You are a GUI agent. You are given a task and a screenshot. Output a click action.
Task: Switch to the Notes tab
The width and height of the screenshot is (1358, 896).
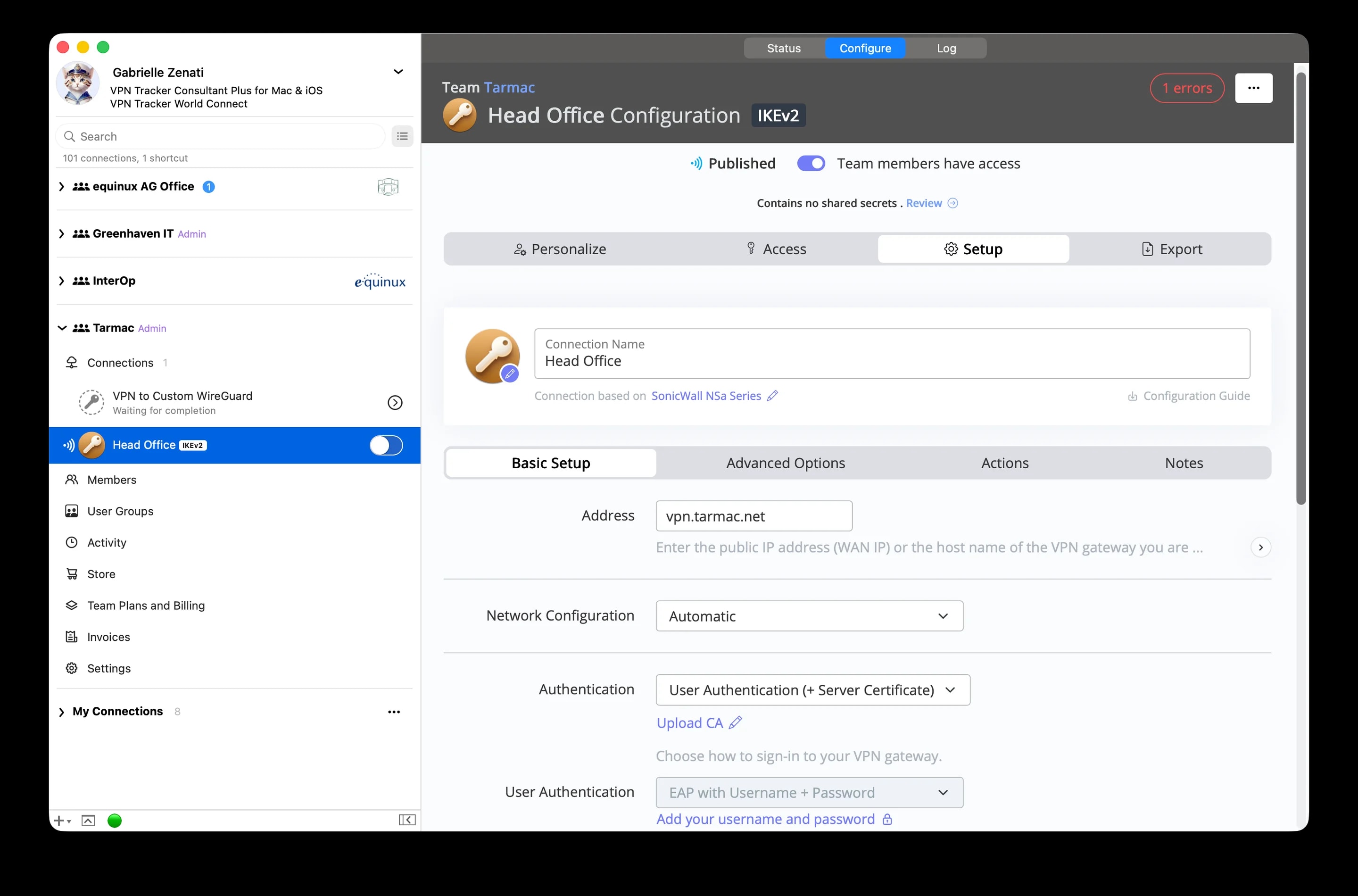[1184, 463]
